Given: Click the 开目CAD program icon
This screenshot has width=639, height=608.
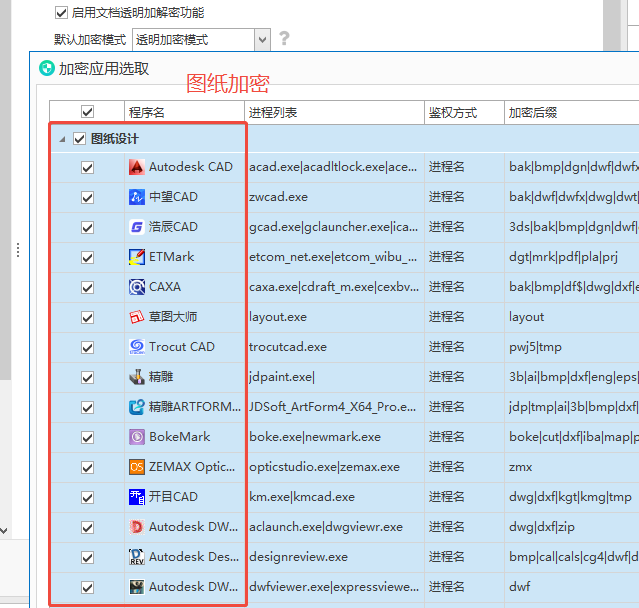Looking at the screenshot, I should pyautogui.click(x=137, y=497).
